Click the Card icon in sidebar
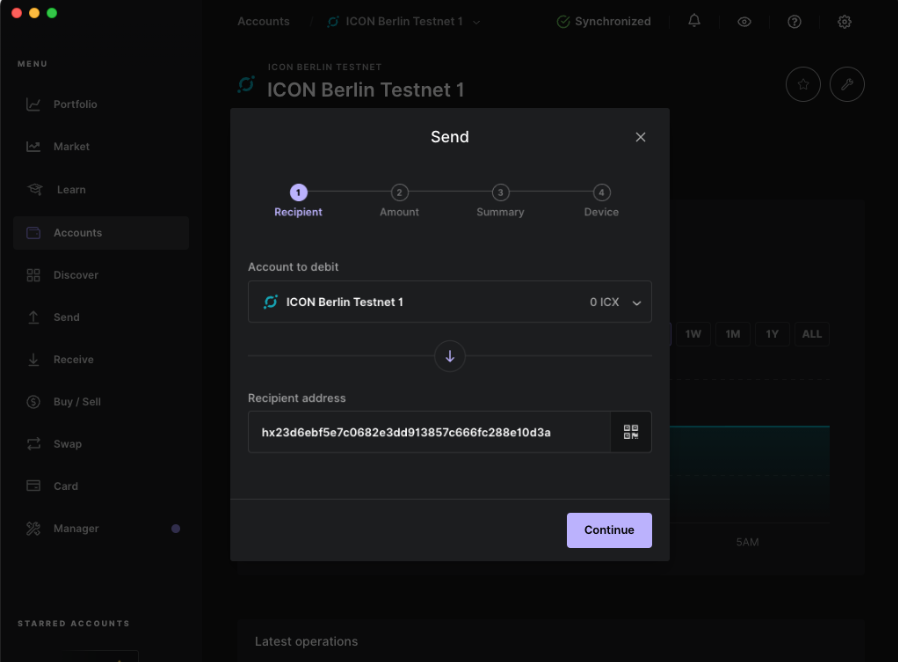This screenshot has height=662, width=898. [33, 486]
